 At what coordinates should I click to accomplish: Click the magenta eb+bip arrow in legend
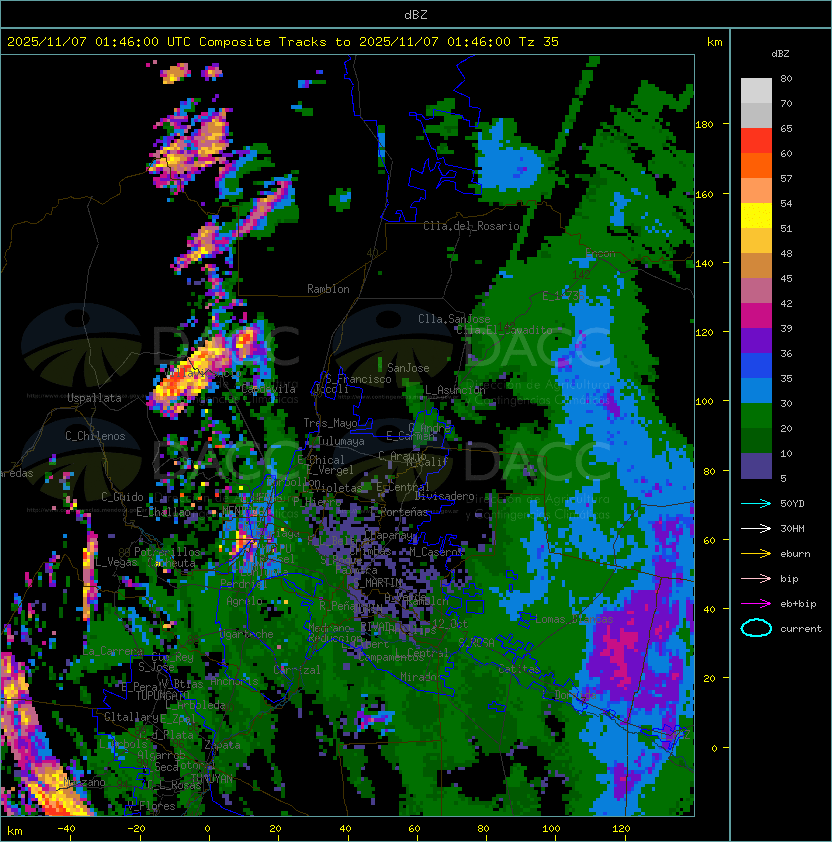tap(756, 604)
